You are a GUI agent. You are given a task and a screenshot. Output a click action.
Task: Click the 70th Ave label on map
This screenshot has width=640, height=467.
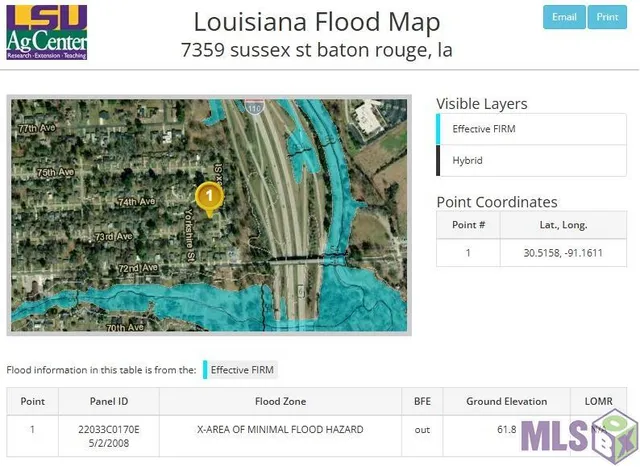pyautogui.click(x=125, y=327)
